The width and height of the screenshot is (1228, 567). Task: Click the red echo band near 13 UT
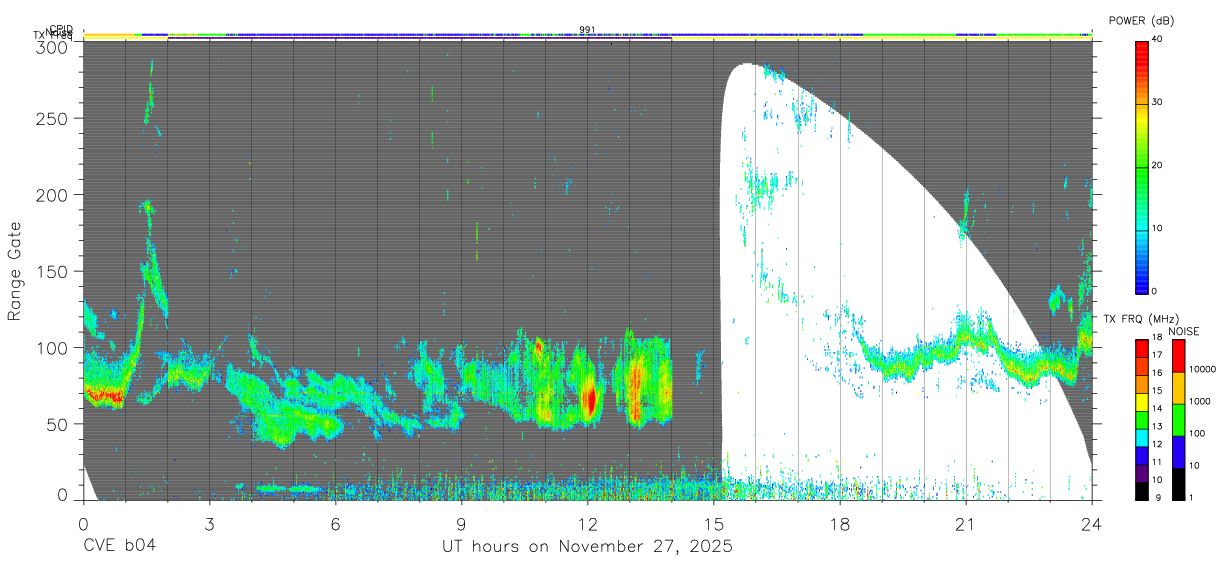(x=636, y=388)
